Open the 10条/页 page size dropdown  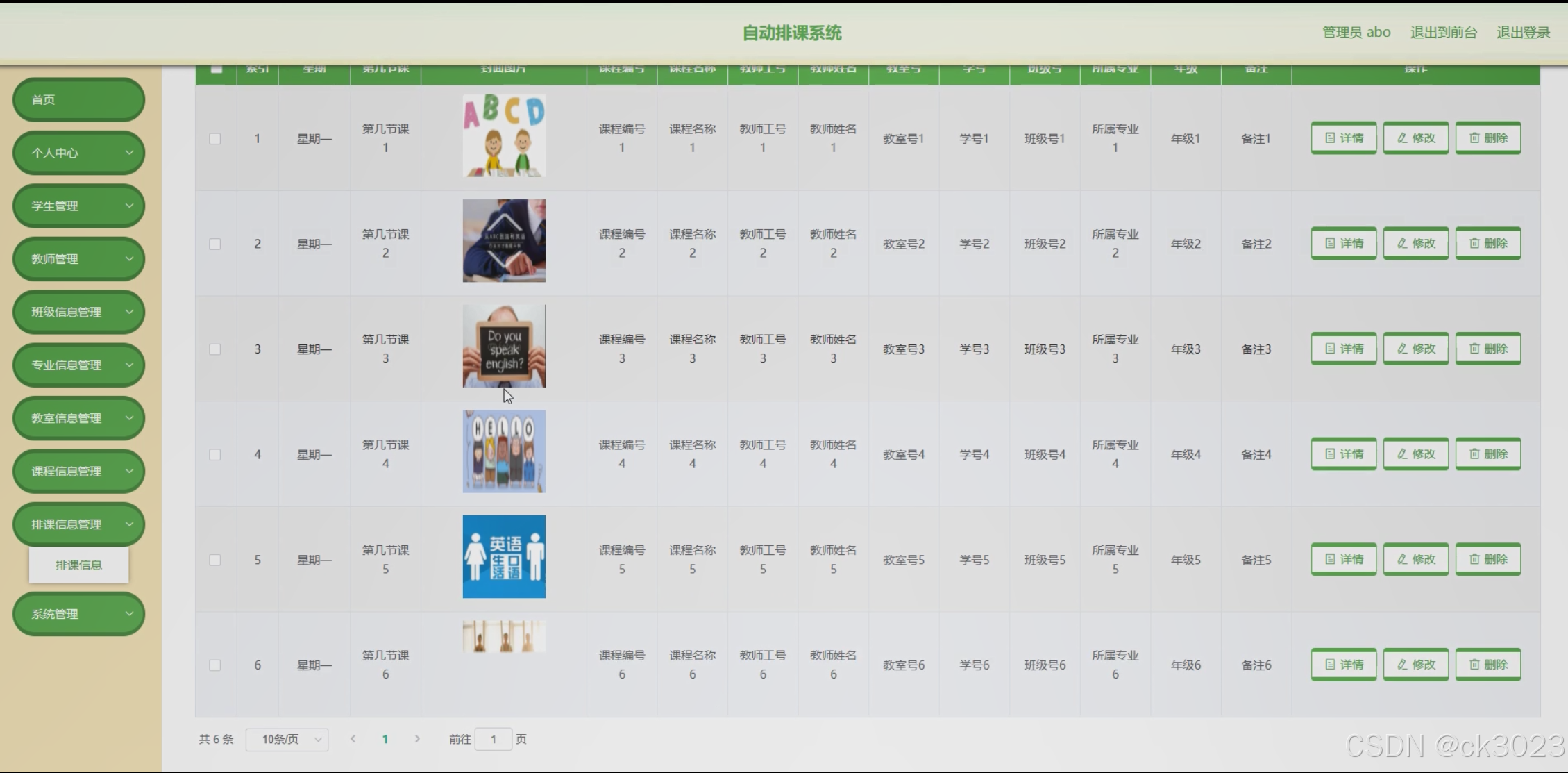coord(287,740)
